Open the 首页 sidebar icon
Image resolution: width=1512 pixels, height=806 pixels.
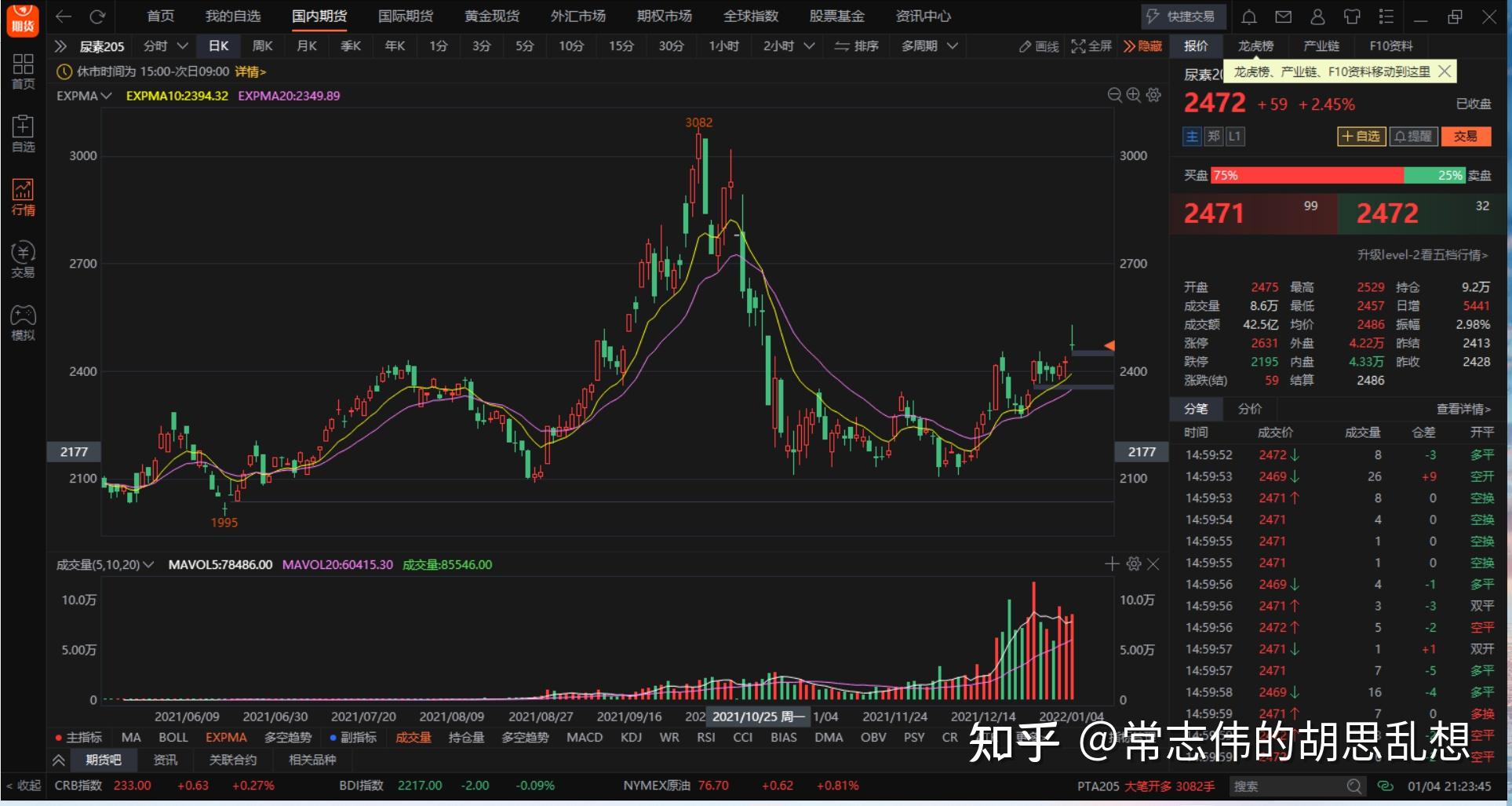(24, 71)
